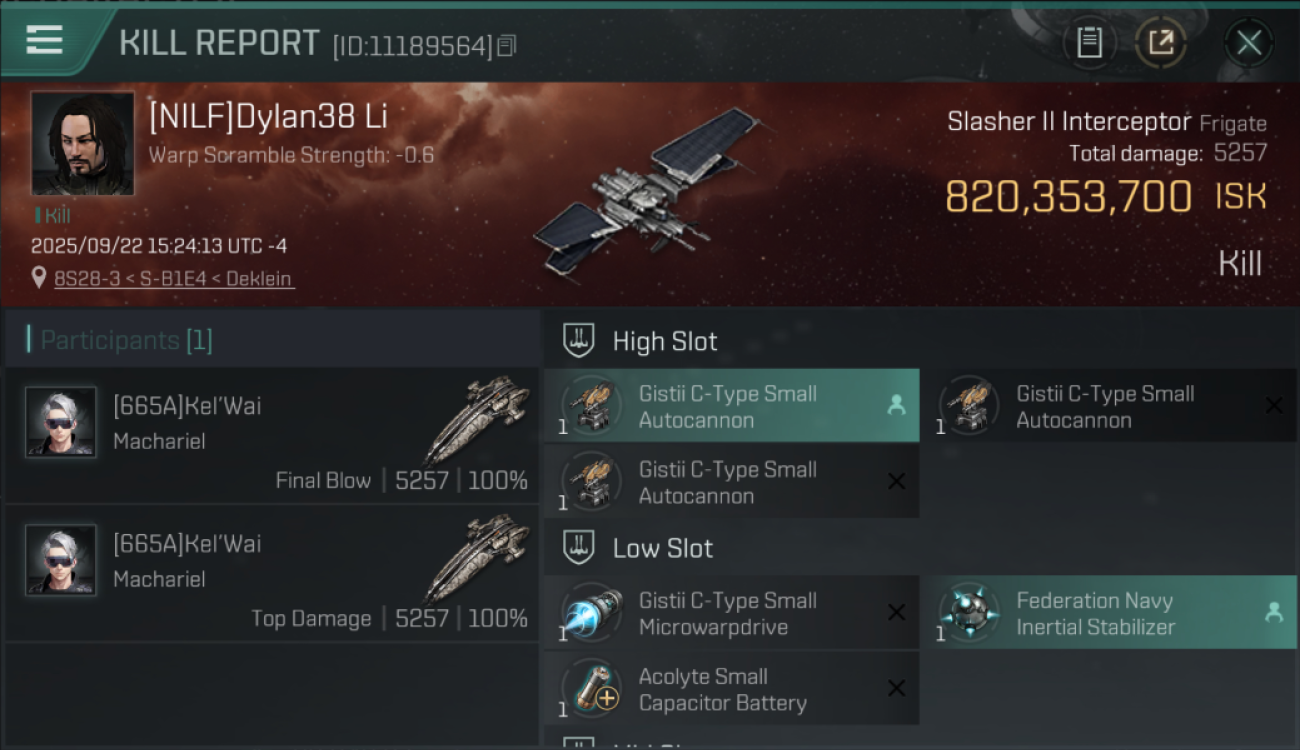Close the kill report window
The image size is (1300, 750).
[1248, 42]
